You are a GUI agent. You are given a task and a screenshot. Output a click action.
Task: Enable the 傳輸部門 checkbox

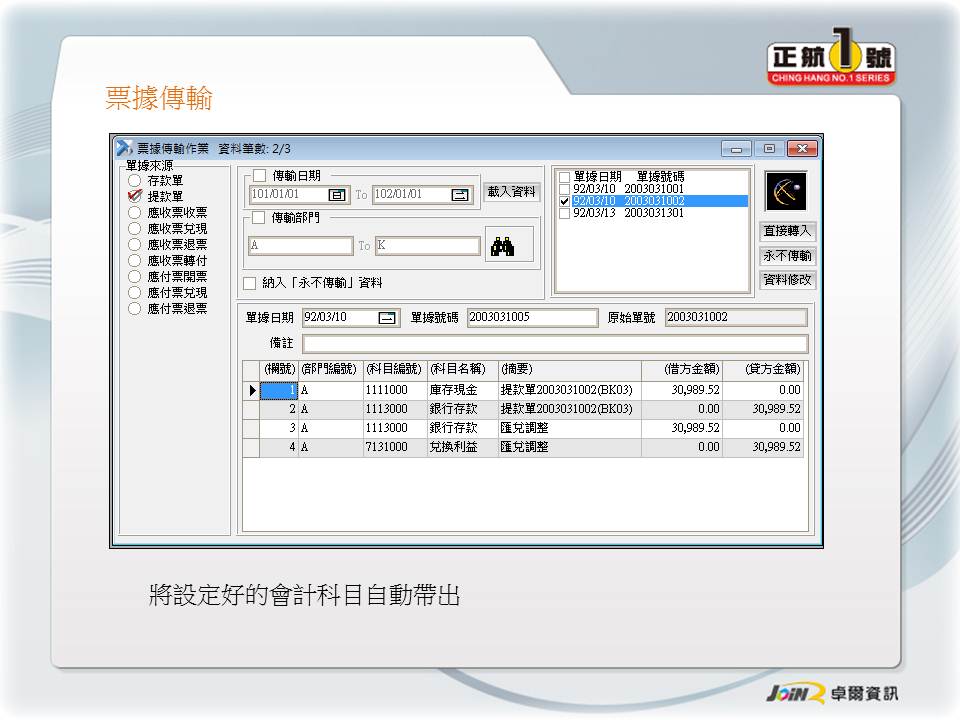coord(259,217)
